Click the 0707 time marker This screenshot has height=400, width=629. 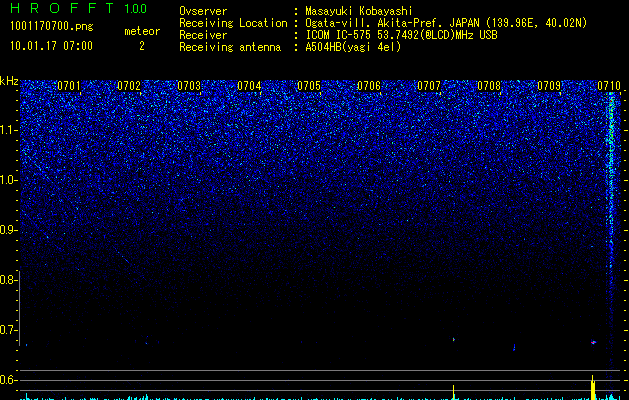tap(429, 86)
